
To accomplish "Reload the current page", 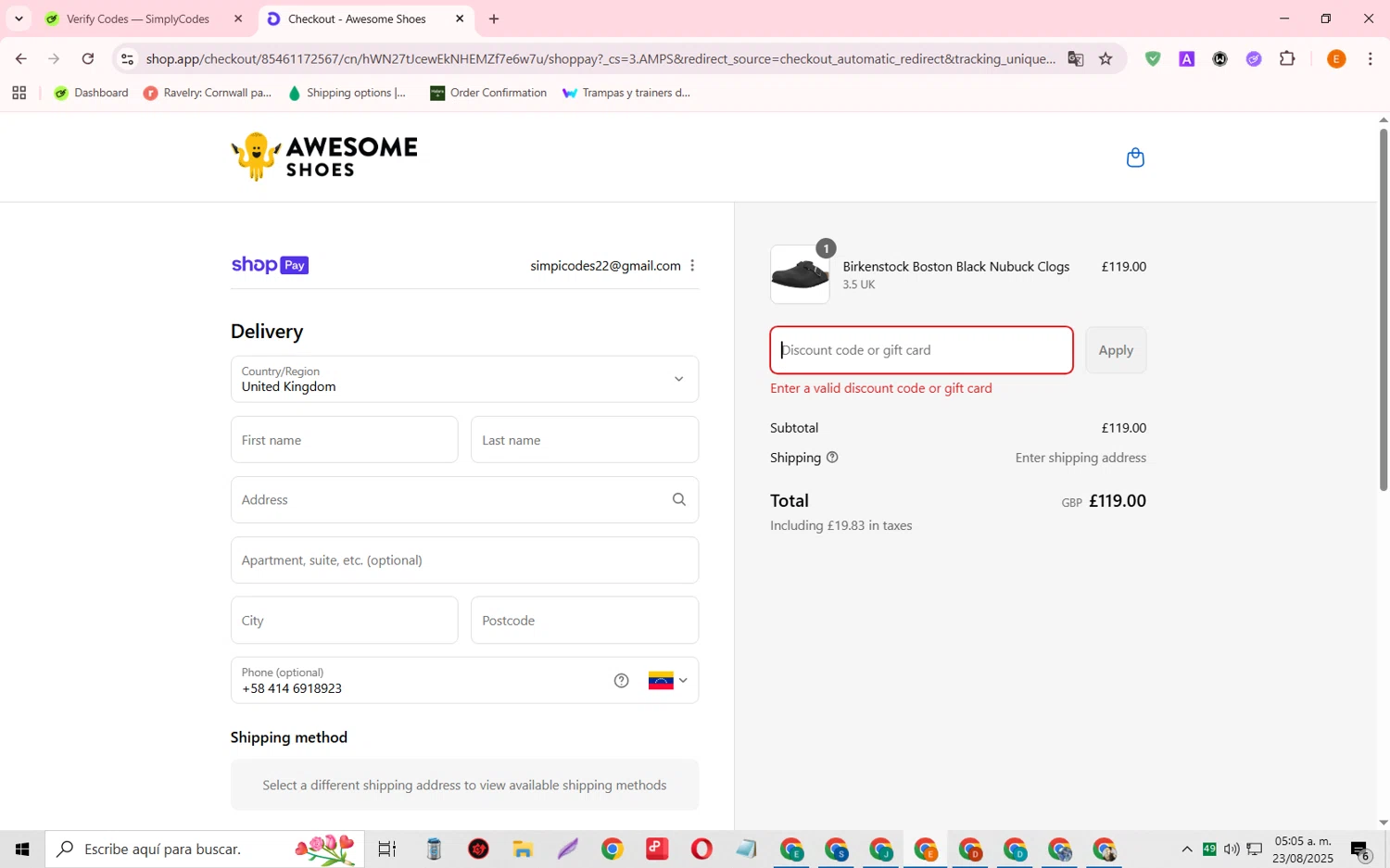I will tap(88, 58).
